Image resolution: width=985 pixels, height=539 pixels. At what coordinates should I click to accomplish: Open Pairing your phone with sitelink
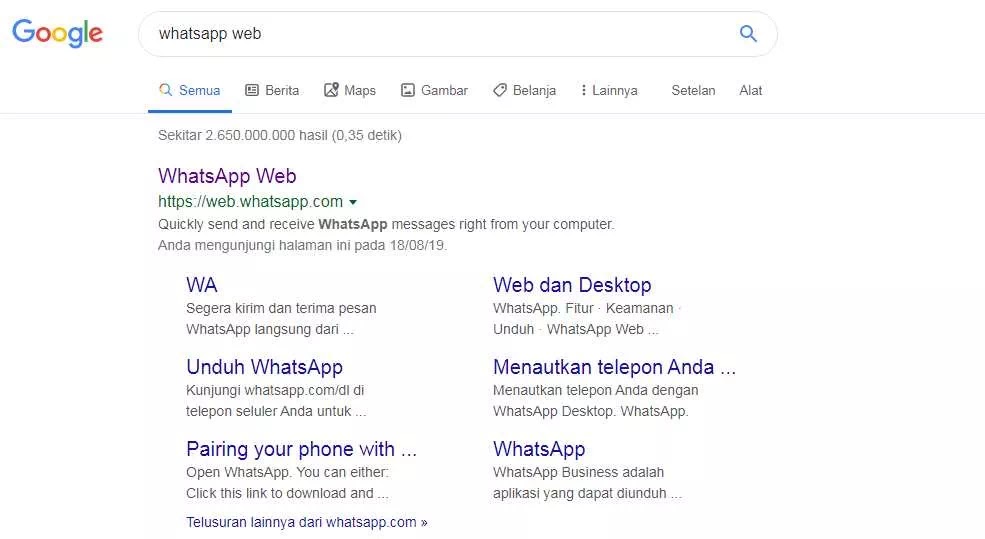302,449
